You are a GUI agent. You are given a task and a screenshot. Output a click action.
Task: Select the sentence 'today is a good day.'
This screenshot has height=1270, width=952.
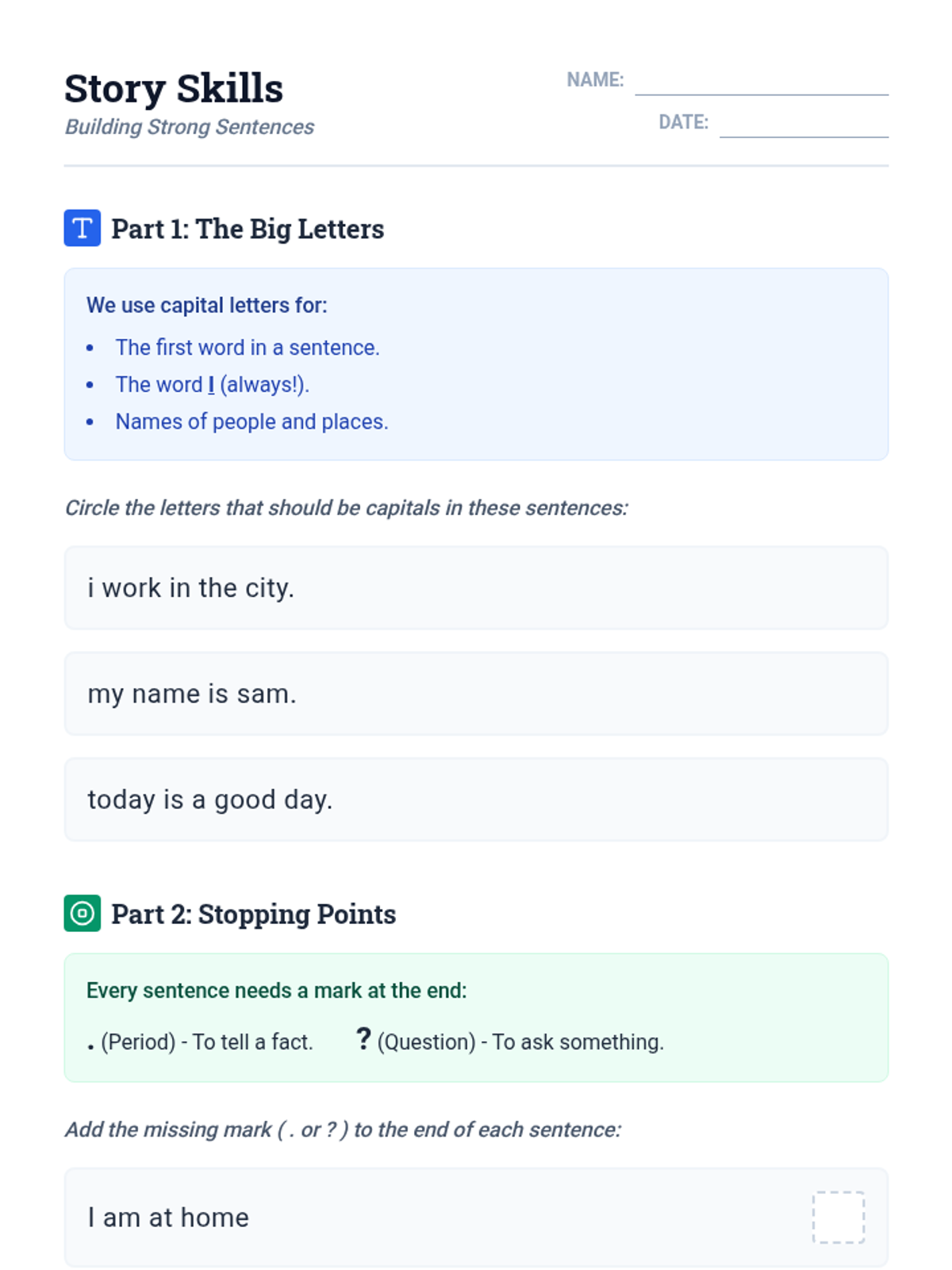(209, 799)
